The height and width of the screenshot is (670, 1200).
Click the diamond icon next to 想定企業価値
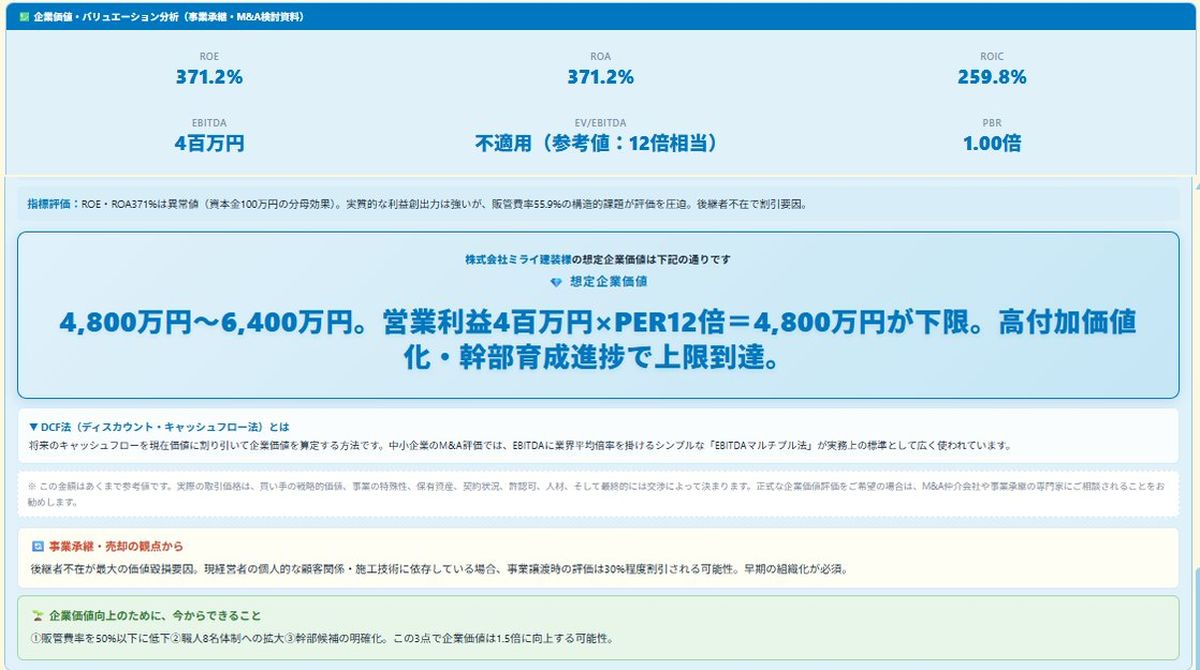(x=557, y=281)
